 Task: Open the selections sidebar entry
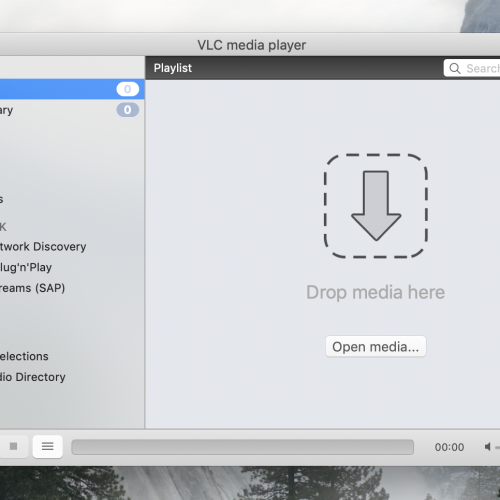(24, 356)
